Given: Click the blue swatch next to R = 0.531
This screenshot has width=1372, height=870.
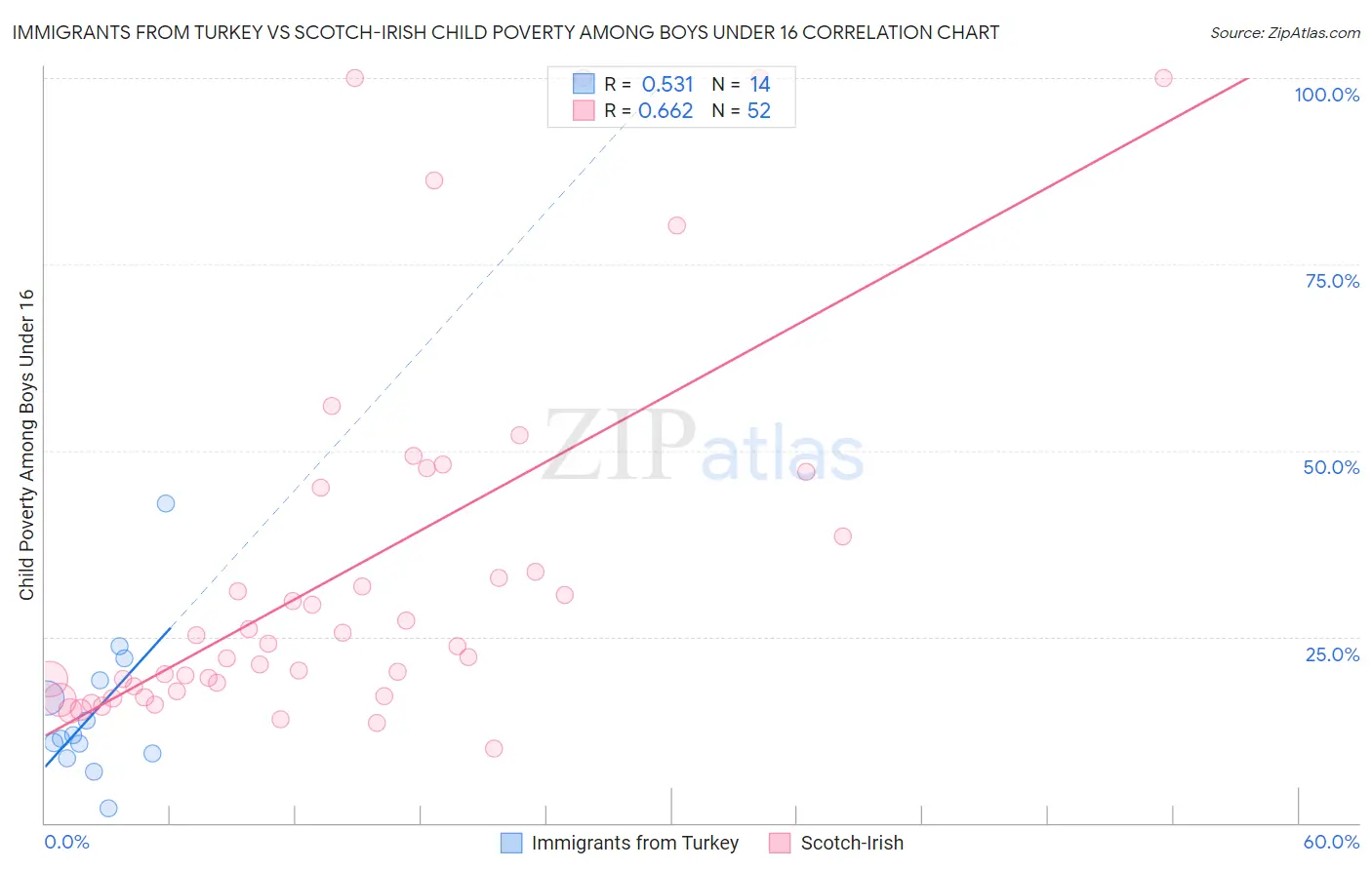Looking at the screenshot, I should tap(584, 84).
